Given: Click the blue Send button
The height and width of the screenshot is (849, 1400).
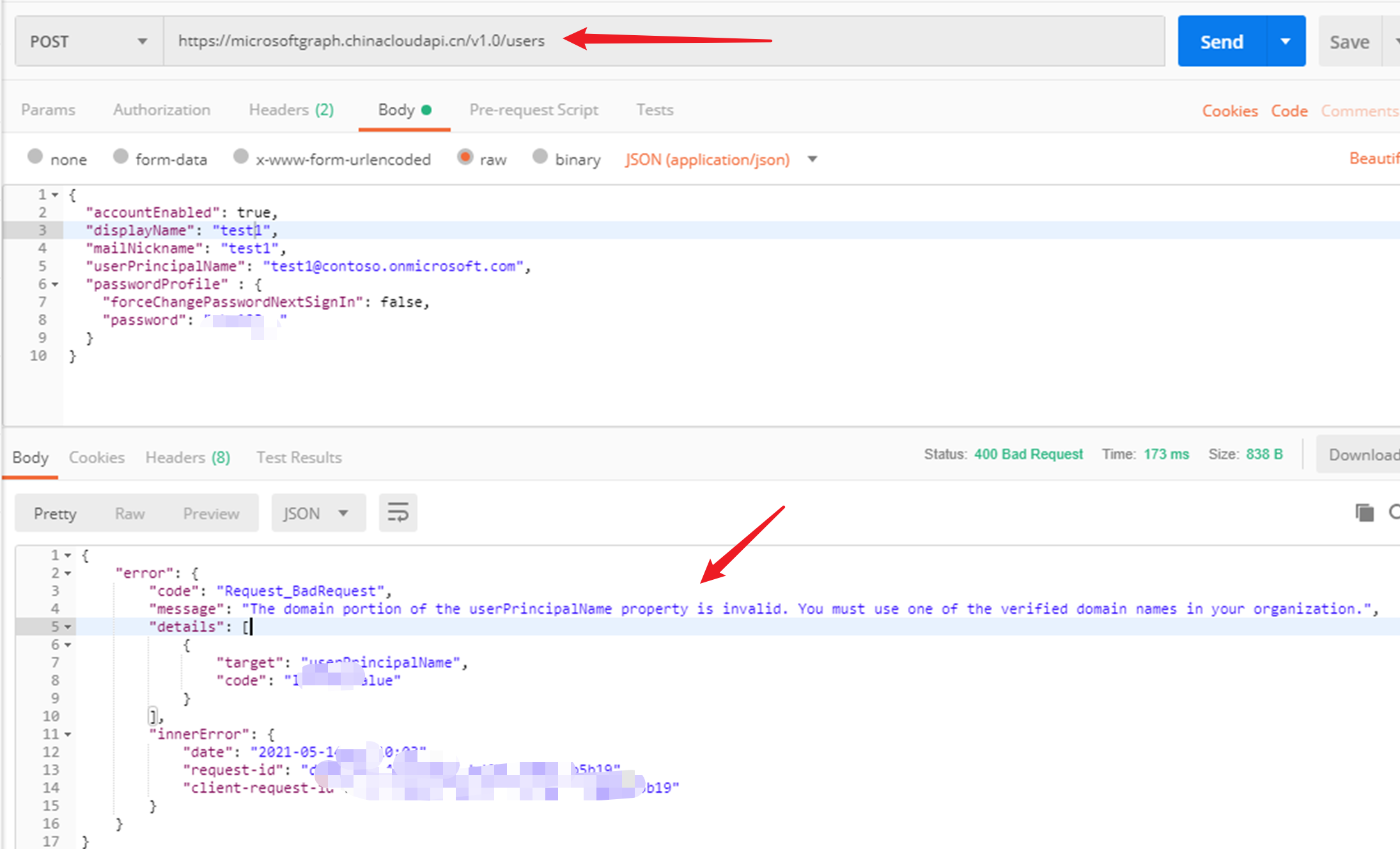Looking at the screenshot, I should pos(1221,42).
